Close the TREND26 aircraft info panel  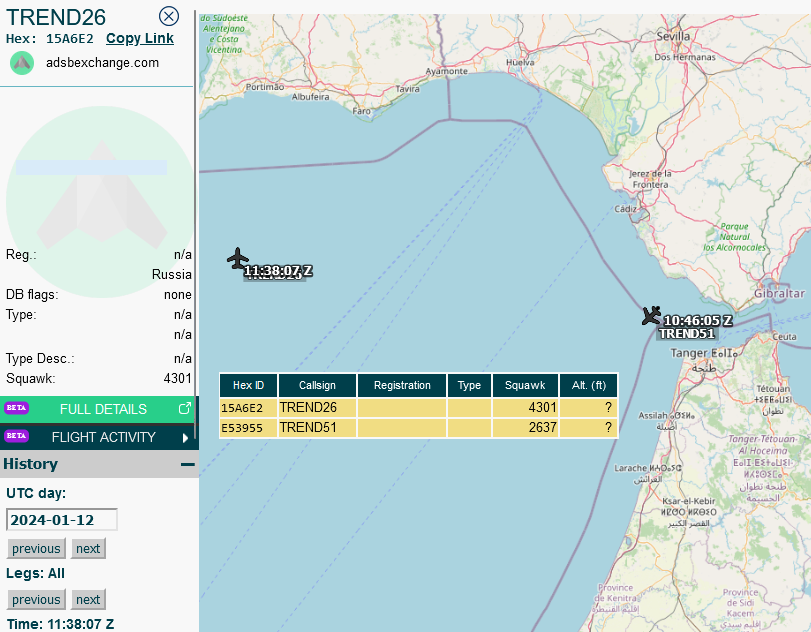[x=169, y=16]
